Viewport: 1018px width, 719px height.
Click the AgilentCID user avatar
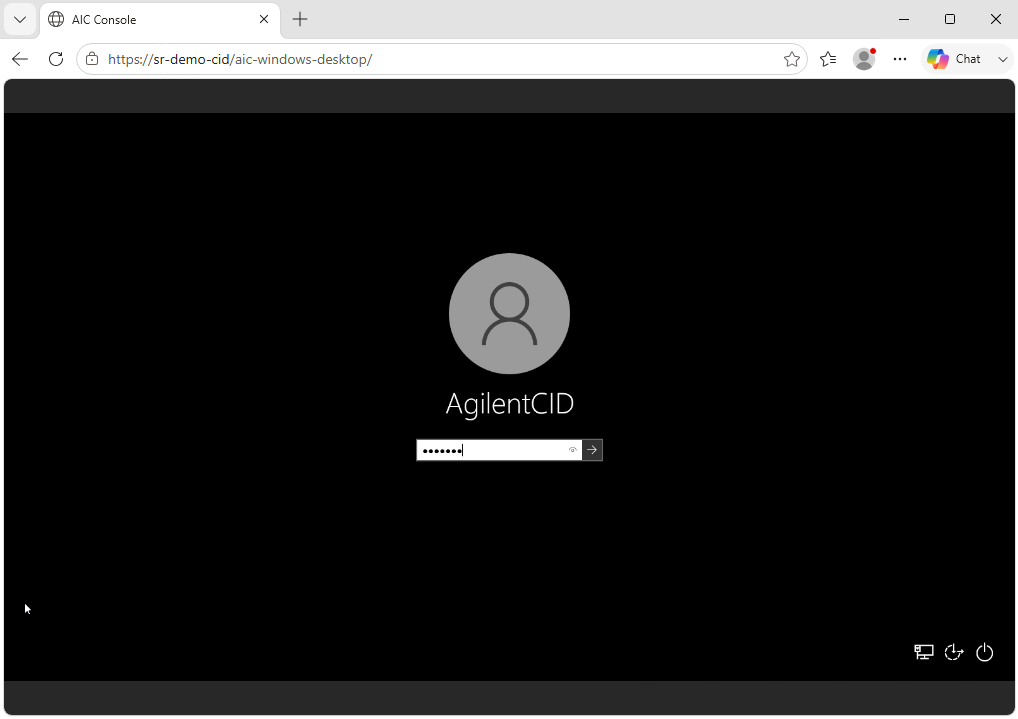point(509,314)
